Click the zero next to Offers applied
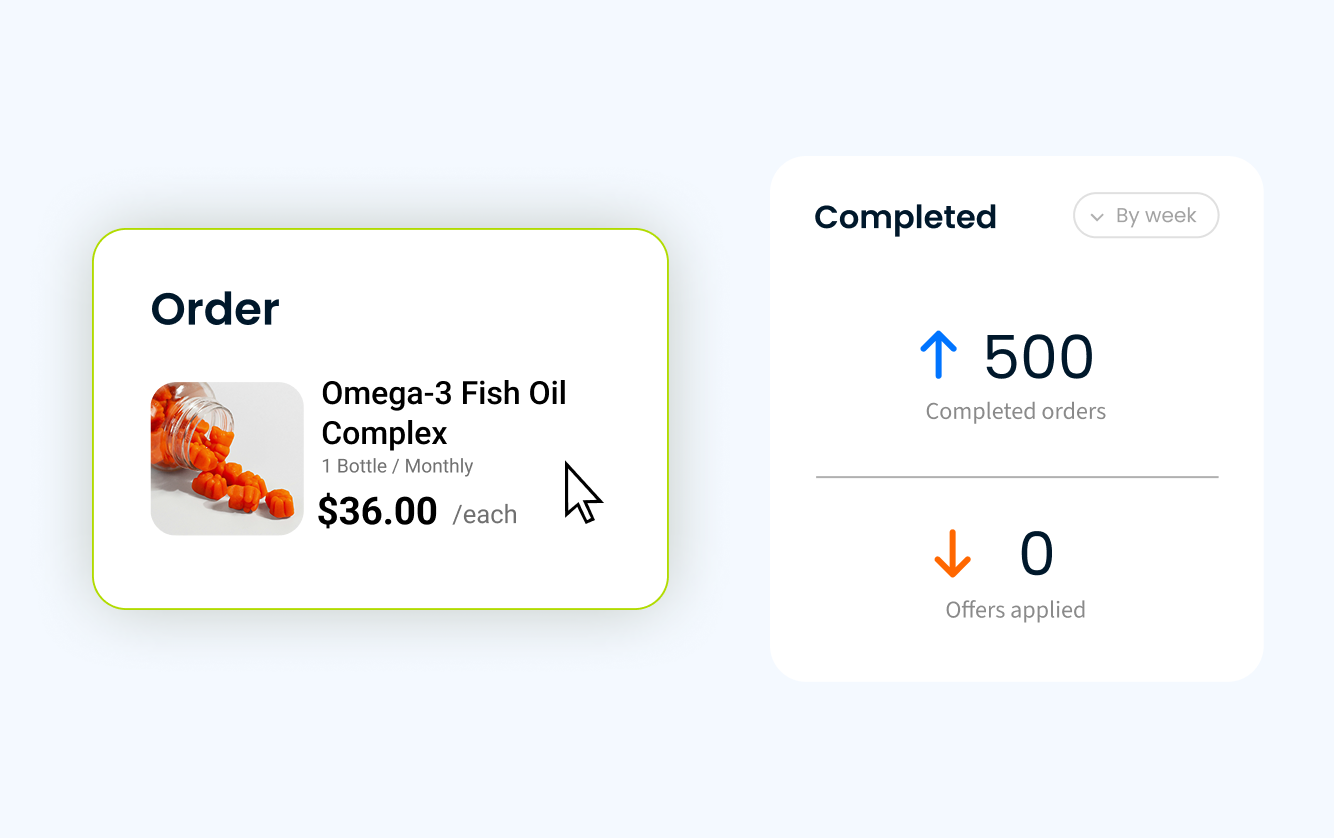The image size is (1334, 838). [x=1036, y=555]
